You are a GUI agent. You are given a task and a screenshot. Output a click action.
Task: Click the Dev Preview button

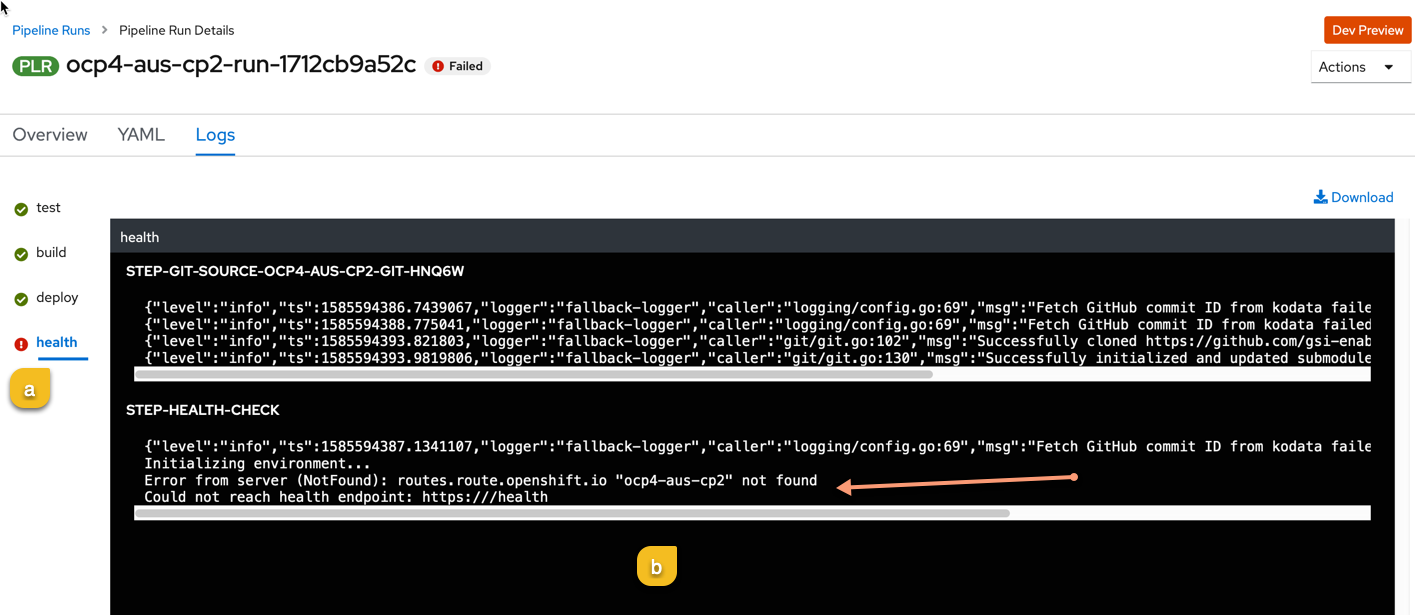point(1366,30)
